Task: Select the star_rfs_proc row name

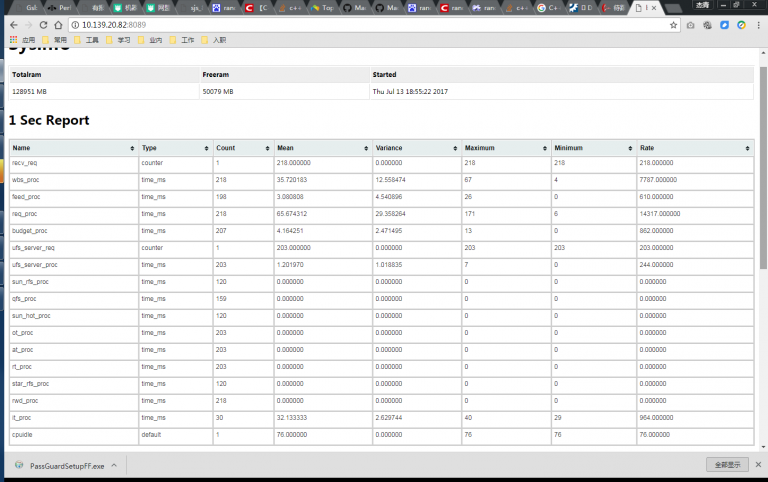Action: coord(30,384)
